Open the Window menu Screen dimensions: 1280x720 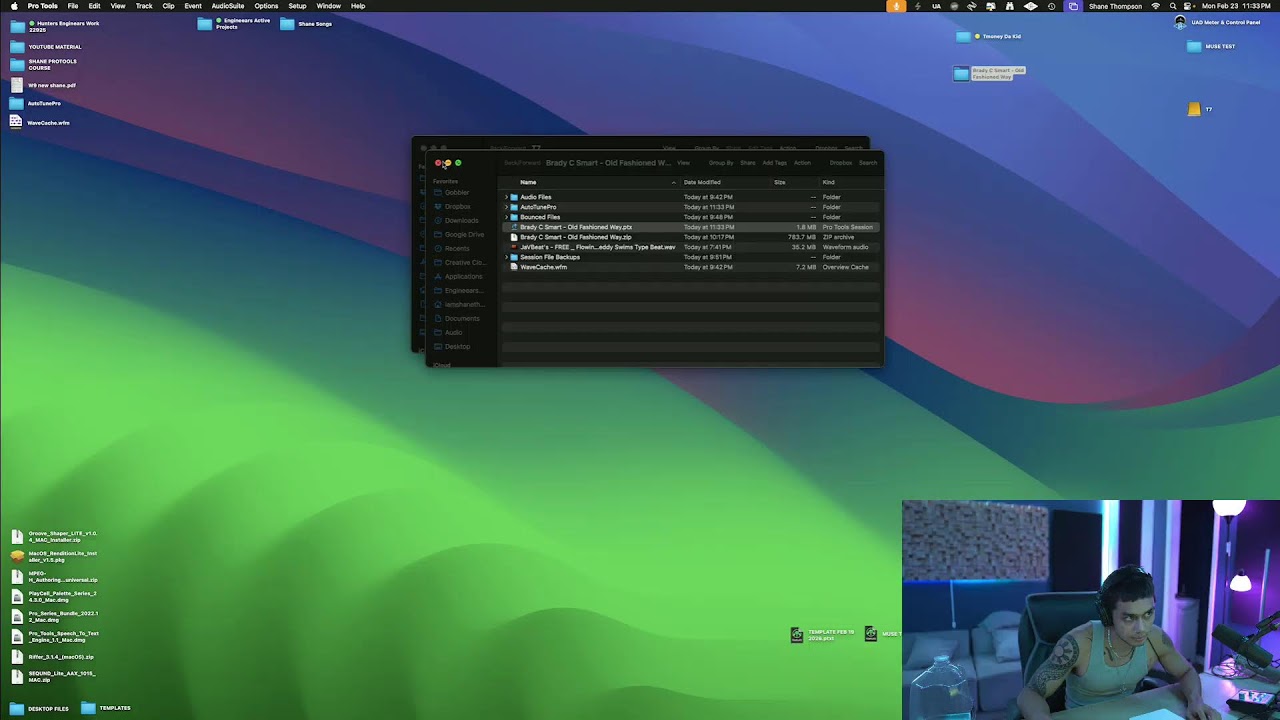pos(329,6)
